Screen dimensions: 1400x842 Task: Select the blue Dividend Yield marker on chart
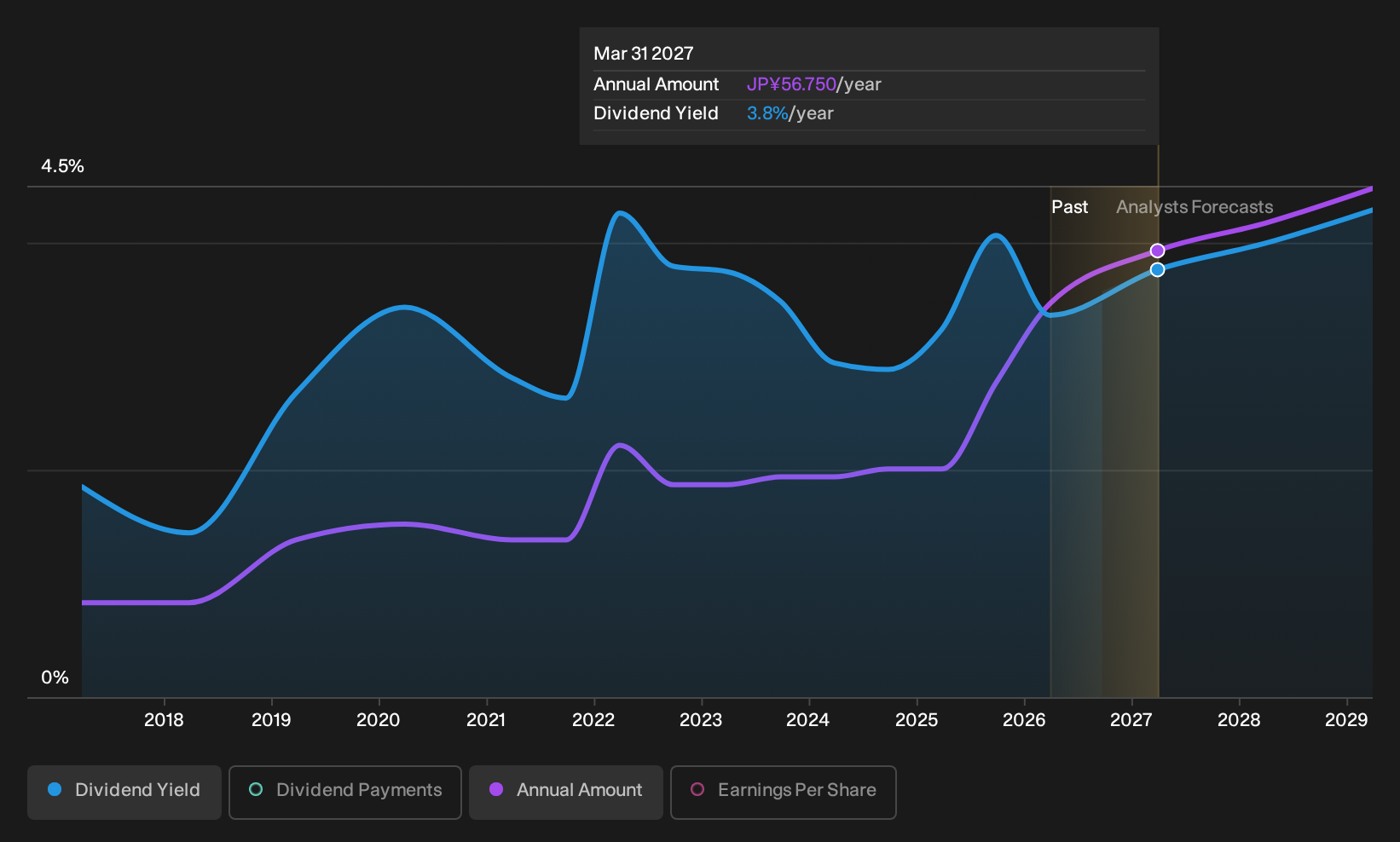click(1157, 269)
